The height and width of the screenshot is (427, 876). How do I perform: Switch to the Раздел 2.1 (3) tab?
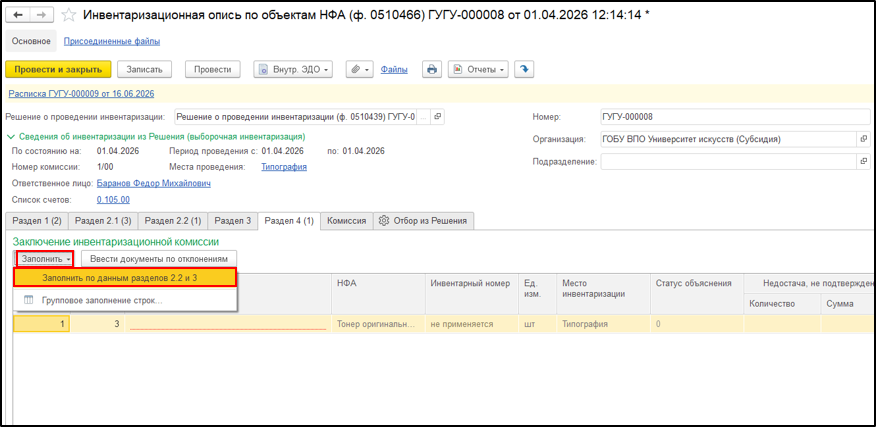(103, 221)
